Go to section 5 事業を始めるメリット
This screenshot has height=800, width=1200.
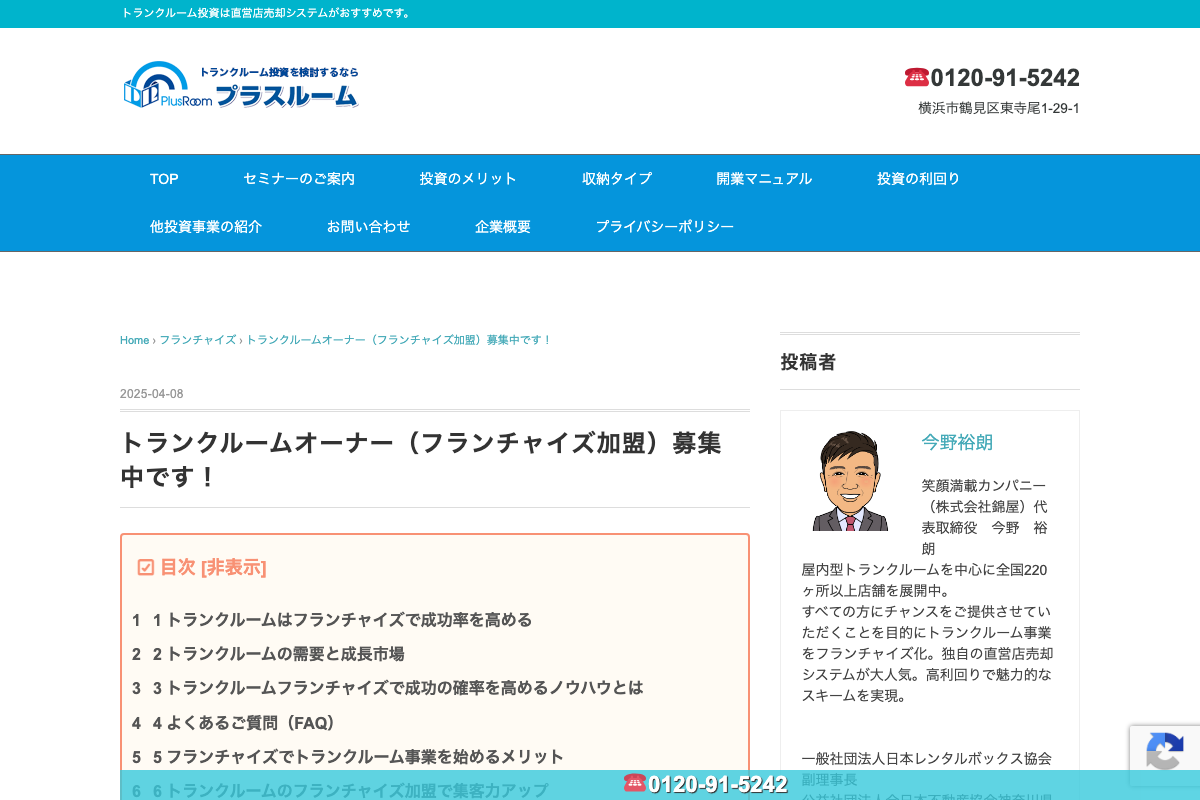(358, 757)
